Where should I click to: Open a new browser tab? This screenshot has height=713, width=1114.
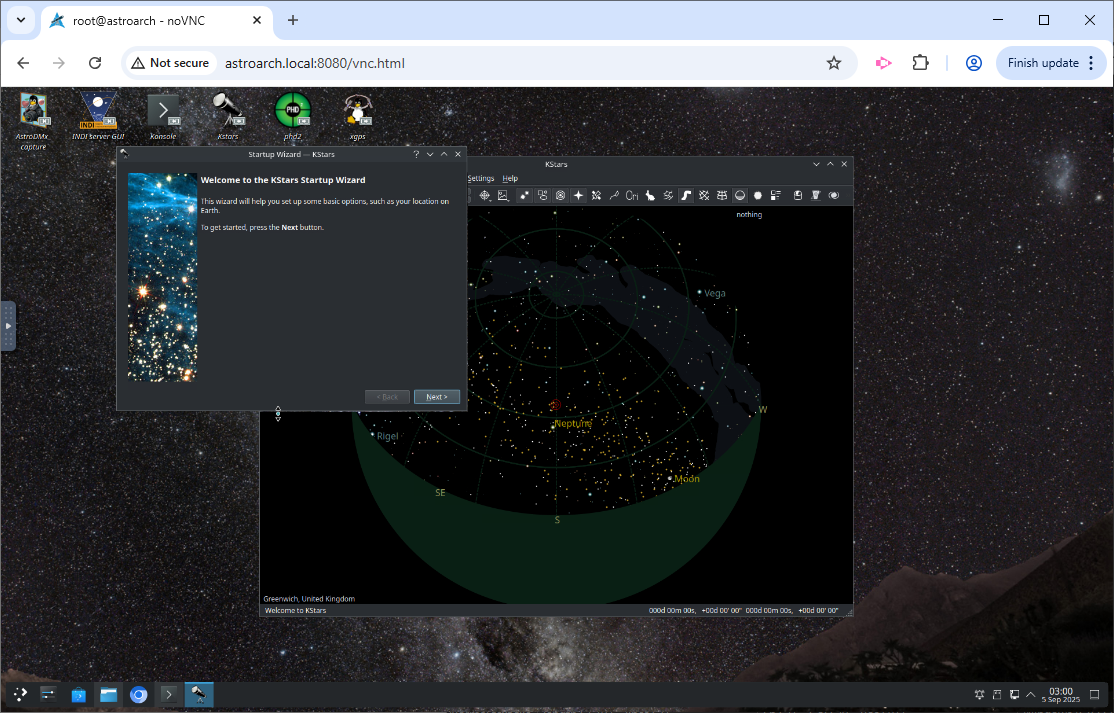click(x=293, y=21)
